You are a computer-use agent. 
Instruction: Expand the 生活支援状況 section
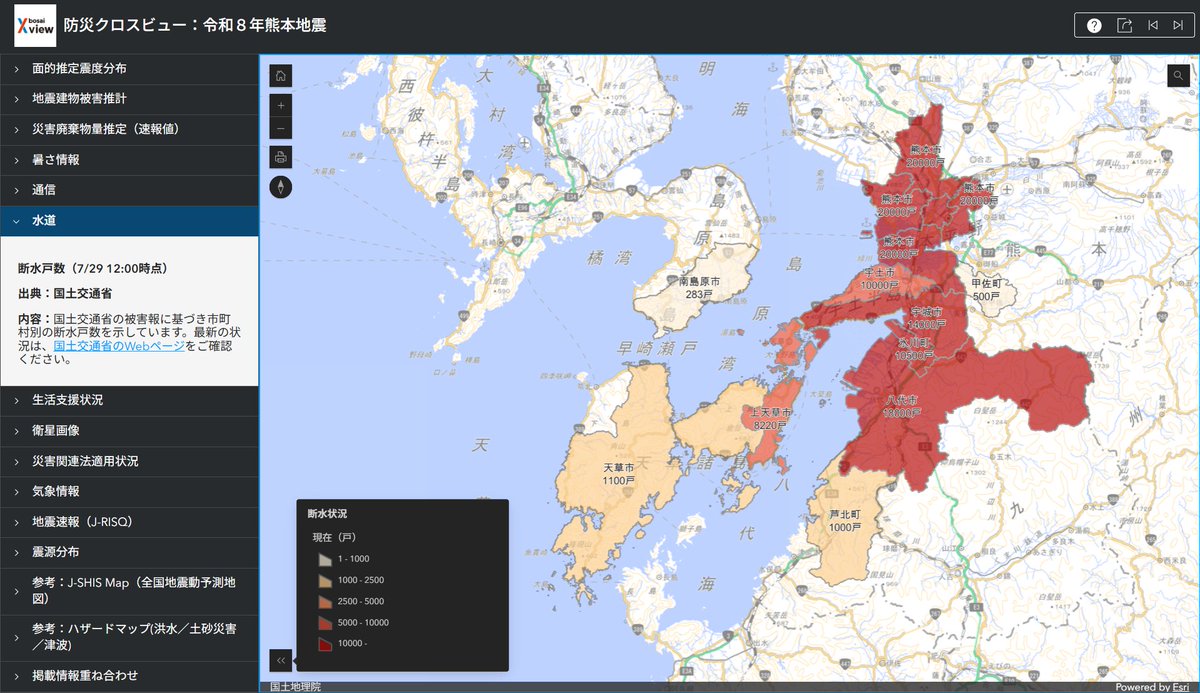[x=129, y=400]
